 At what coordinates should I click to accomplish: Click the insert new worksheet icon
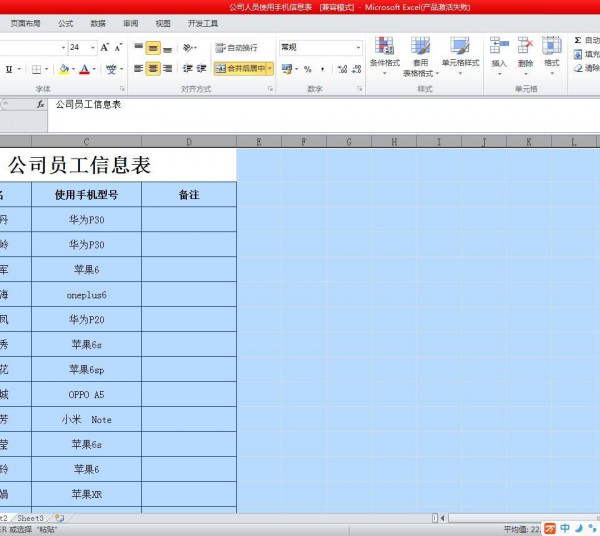click(x=59, y=518)
